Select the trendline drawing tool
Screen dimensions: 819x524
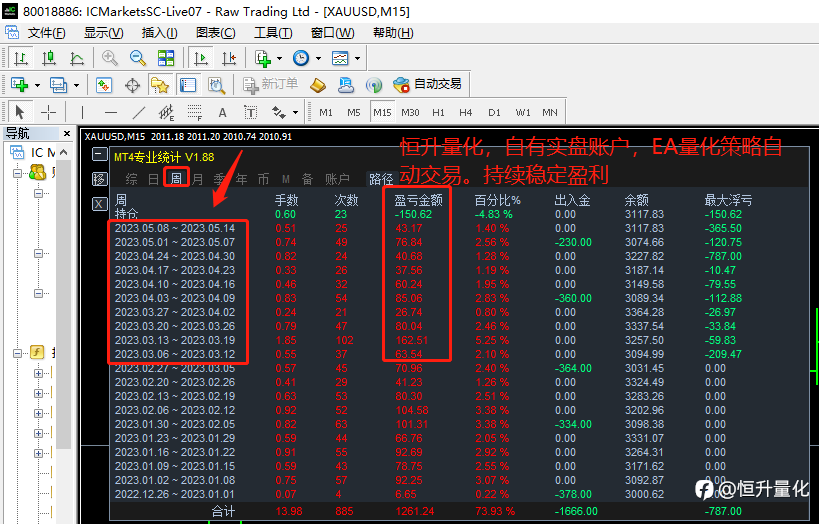coord(138,112)
